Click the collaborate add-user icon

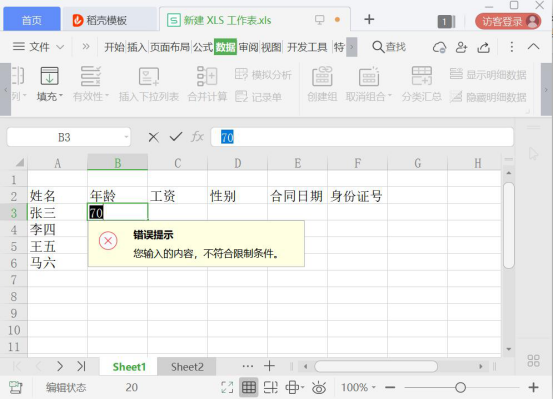tap(461, 47)
